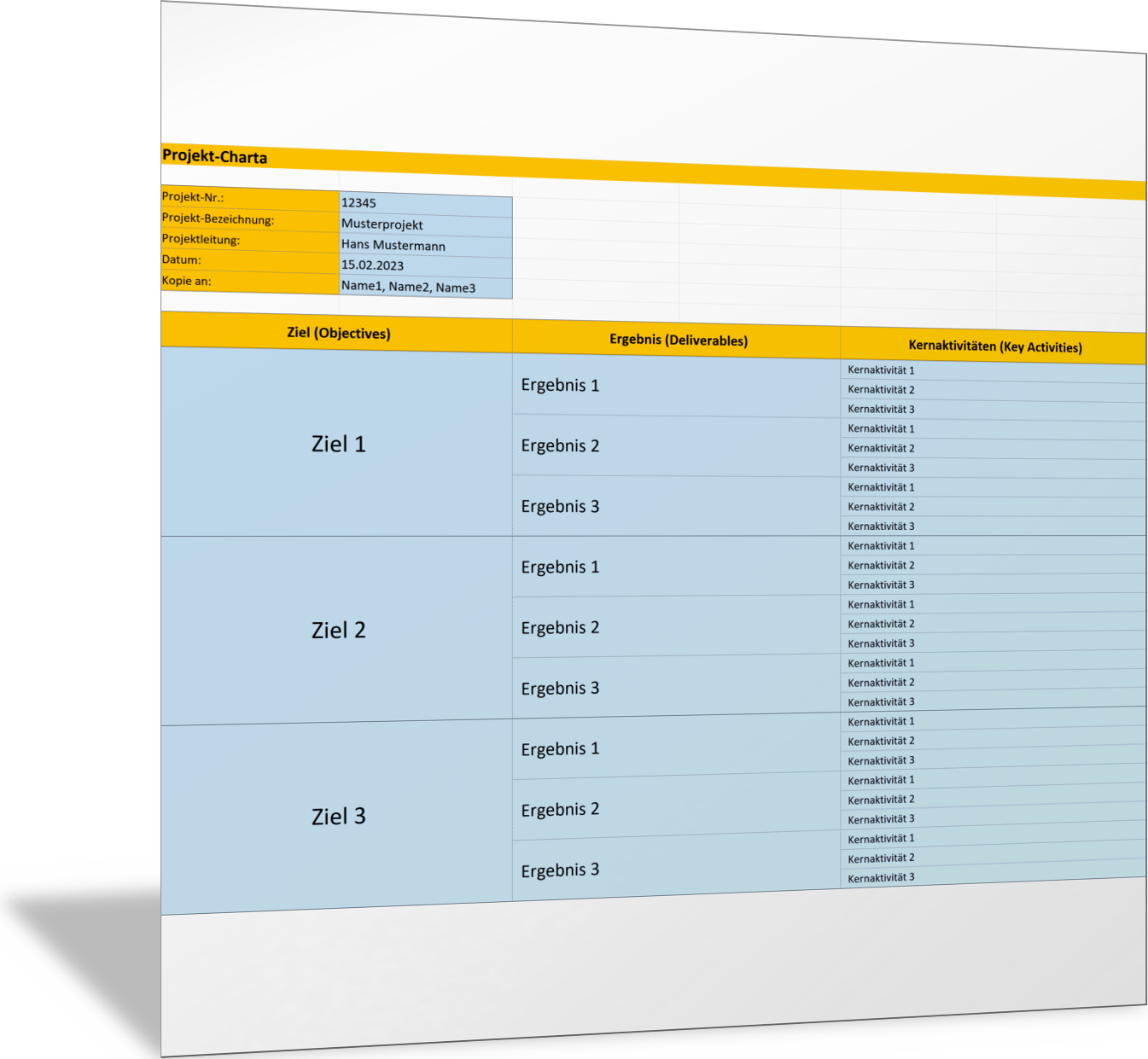Click Kernaktivität 3 of Ziel 1's Ergebnis 1
This screenshot has width=1148, height=1059.
coord(994,410)
